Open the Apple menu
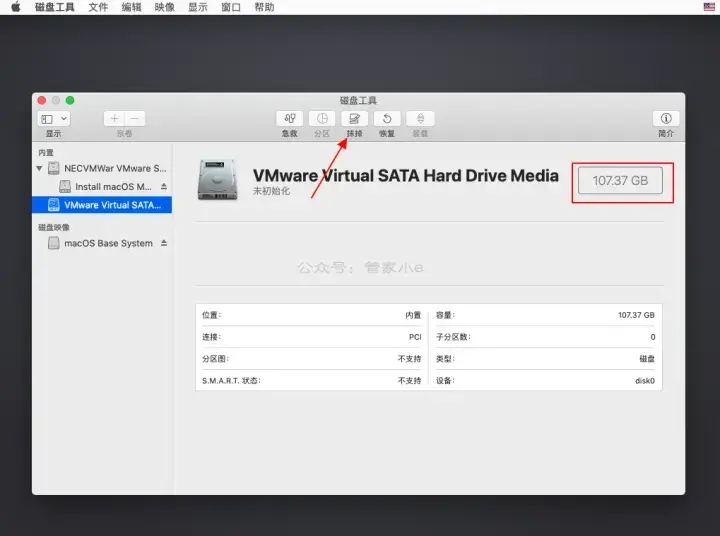 coord(16,7)
